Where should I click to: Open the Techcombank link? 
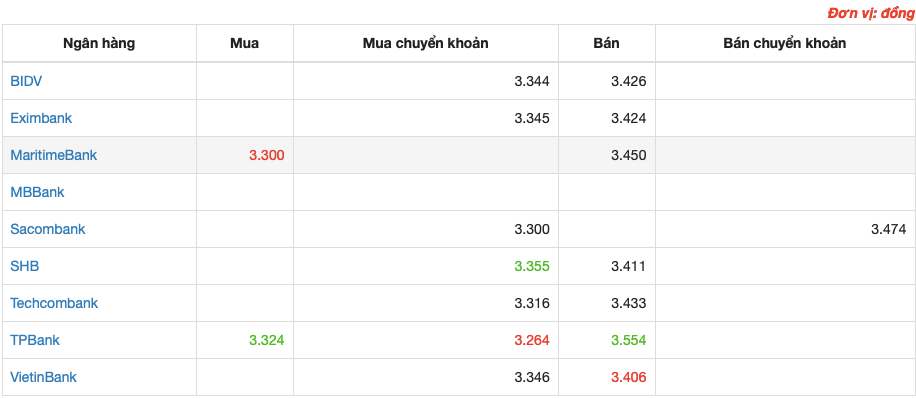(x=54, y=303)
